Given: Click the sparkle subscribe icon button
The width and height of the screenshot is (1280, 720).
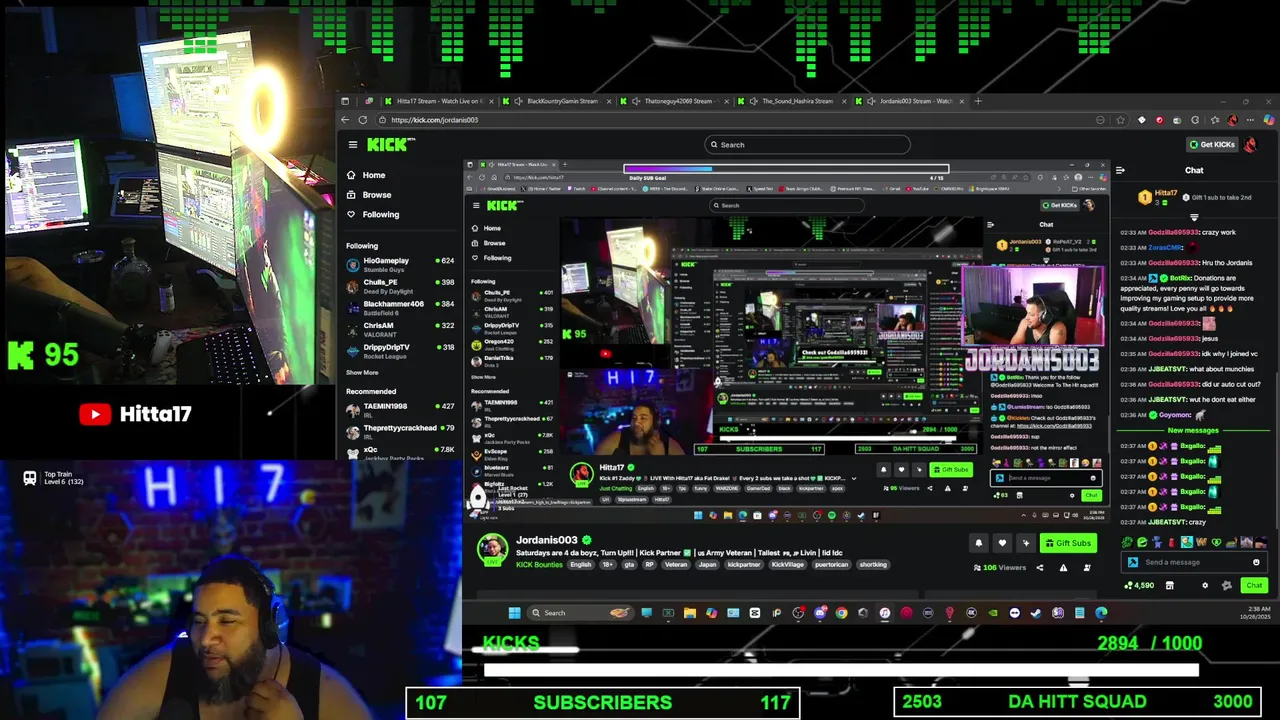Looking at the screenshot, I should pyautogui.click(x=1025, y=543).
